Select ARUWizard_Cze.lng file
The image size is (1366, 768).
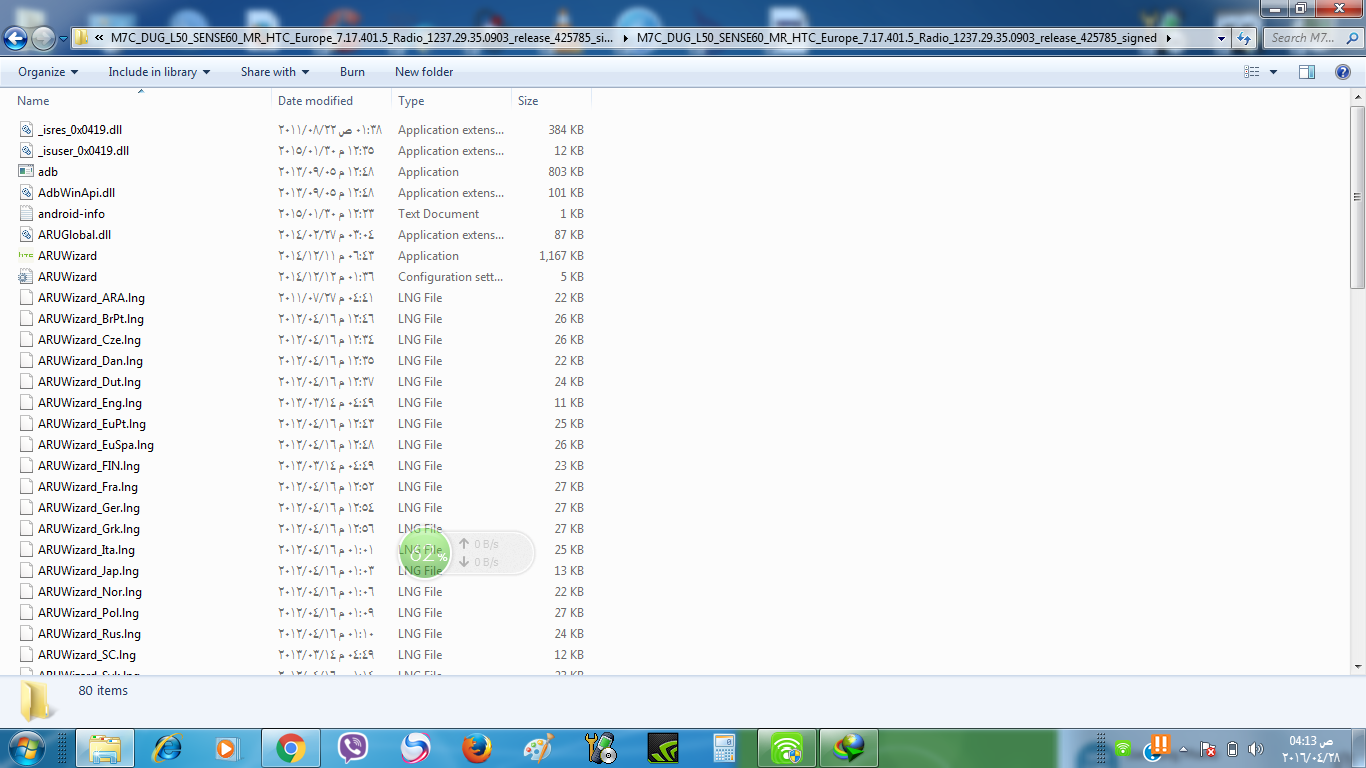[x=90, y=340]
